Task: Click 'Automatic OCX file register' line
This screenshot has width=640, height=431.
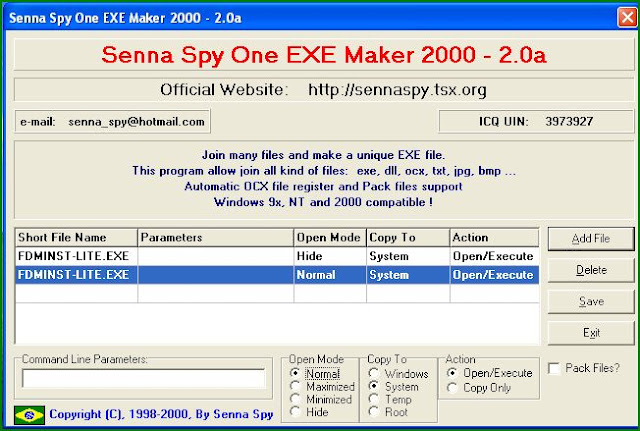Action: click(323, 187)
